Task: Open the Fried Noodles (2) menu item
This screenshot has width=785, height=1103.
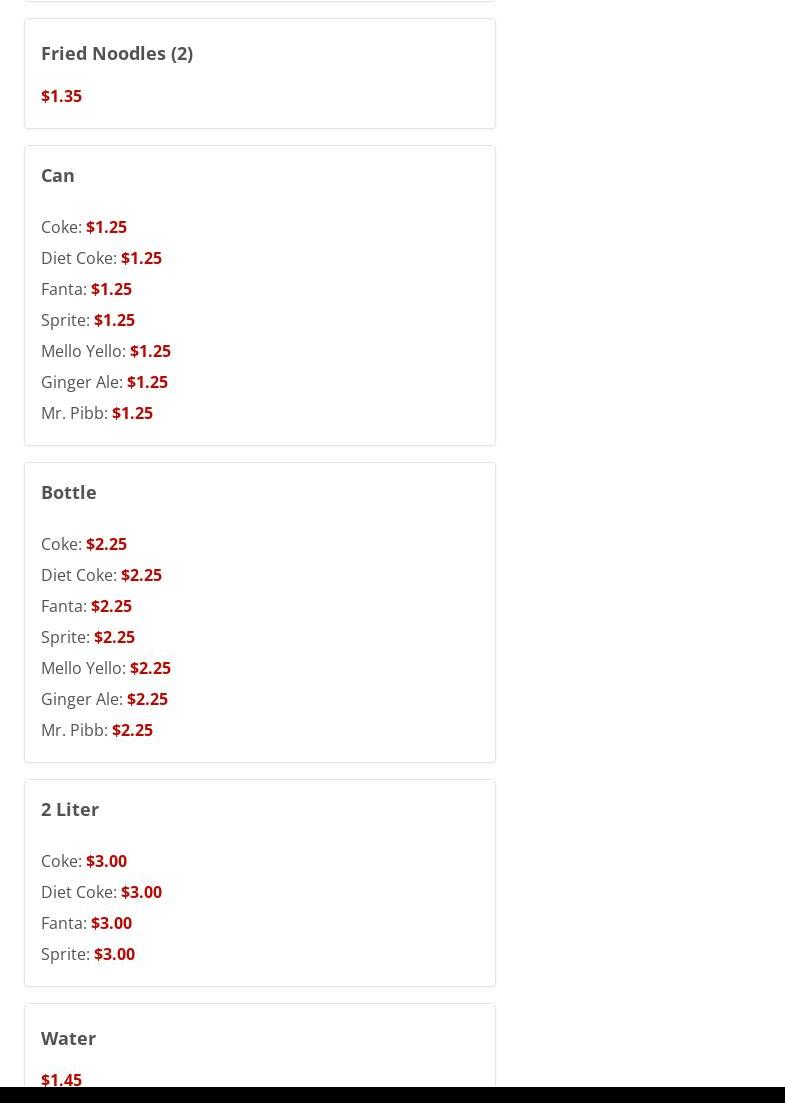Action: pyautogui.click(x=117, y=53)
